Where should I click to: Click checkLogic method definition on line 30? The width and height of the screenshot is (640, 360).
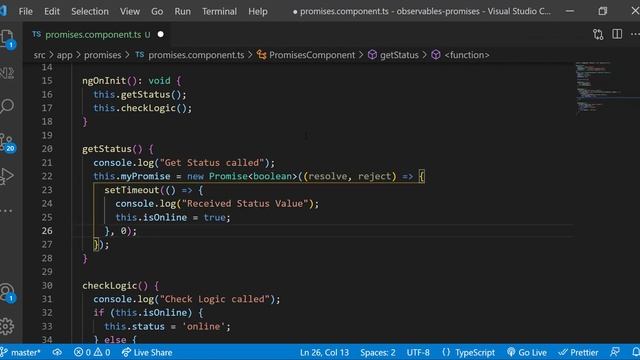tap(109, 286)
